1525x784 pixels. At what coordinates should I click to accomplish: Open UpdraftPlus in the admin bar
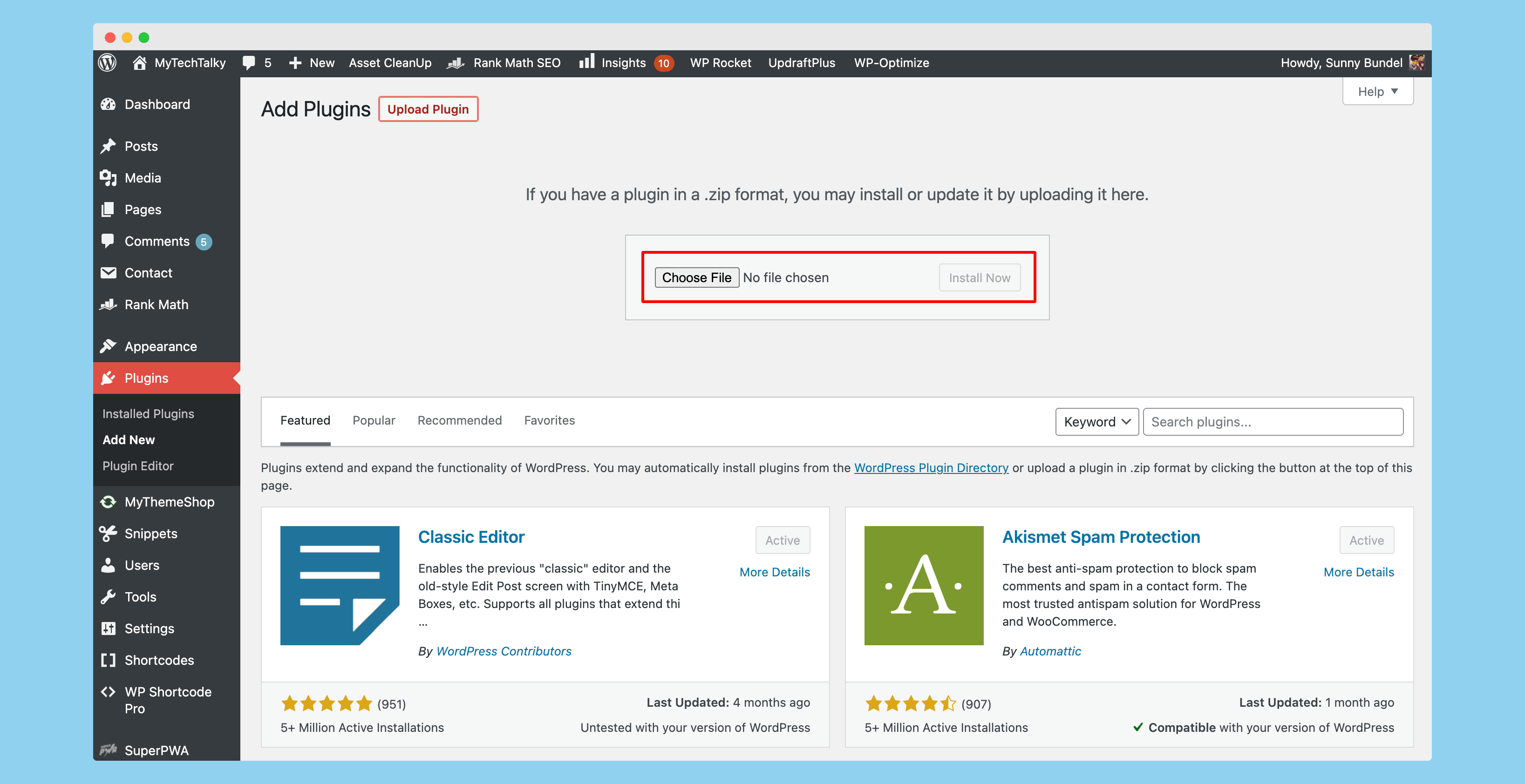tap(802, 63)
